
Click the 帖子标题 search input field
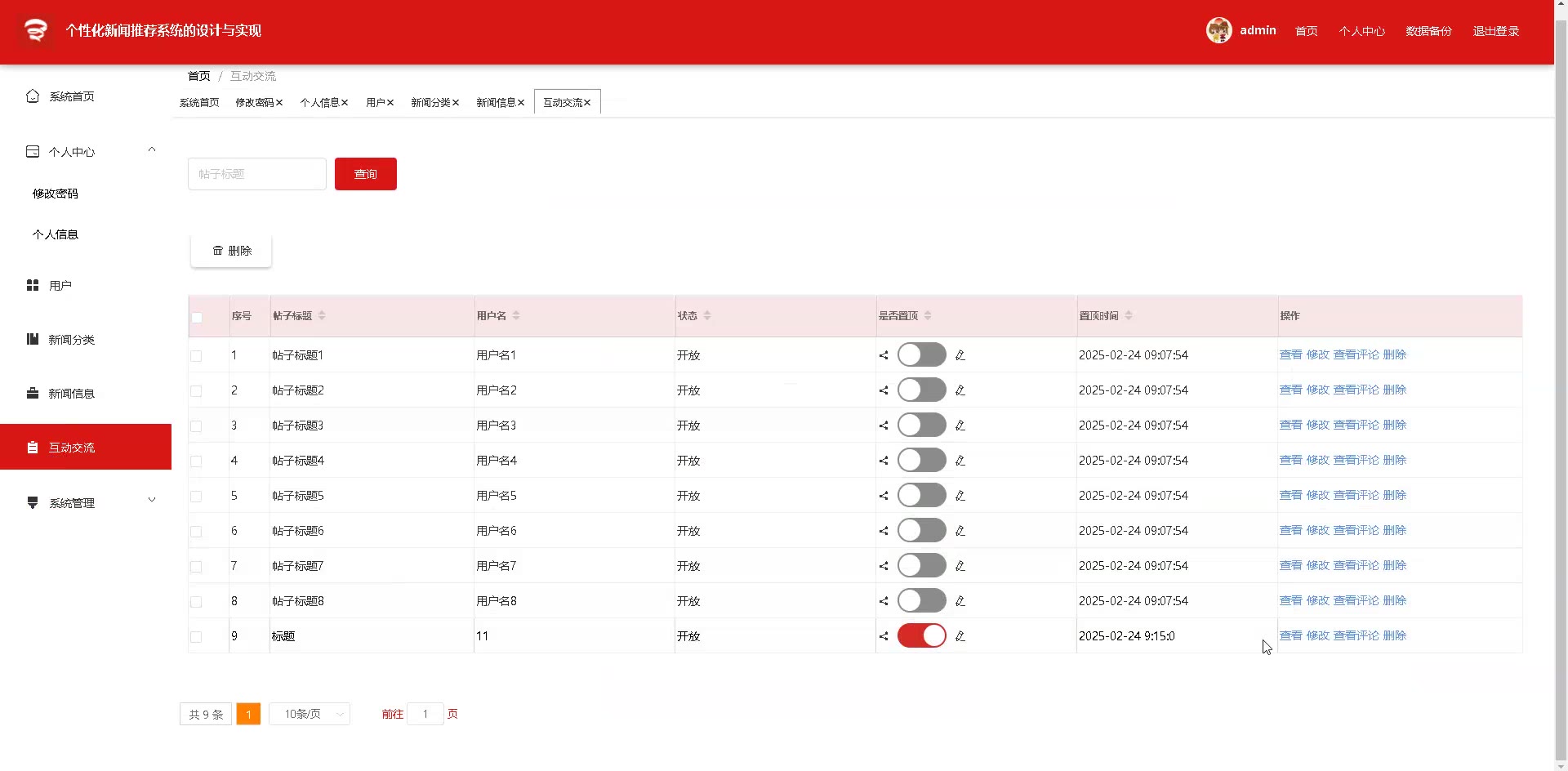click(x=256, y=174)
